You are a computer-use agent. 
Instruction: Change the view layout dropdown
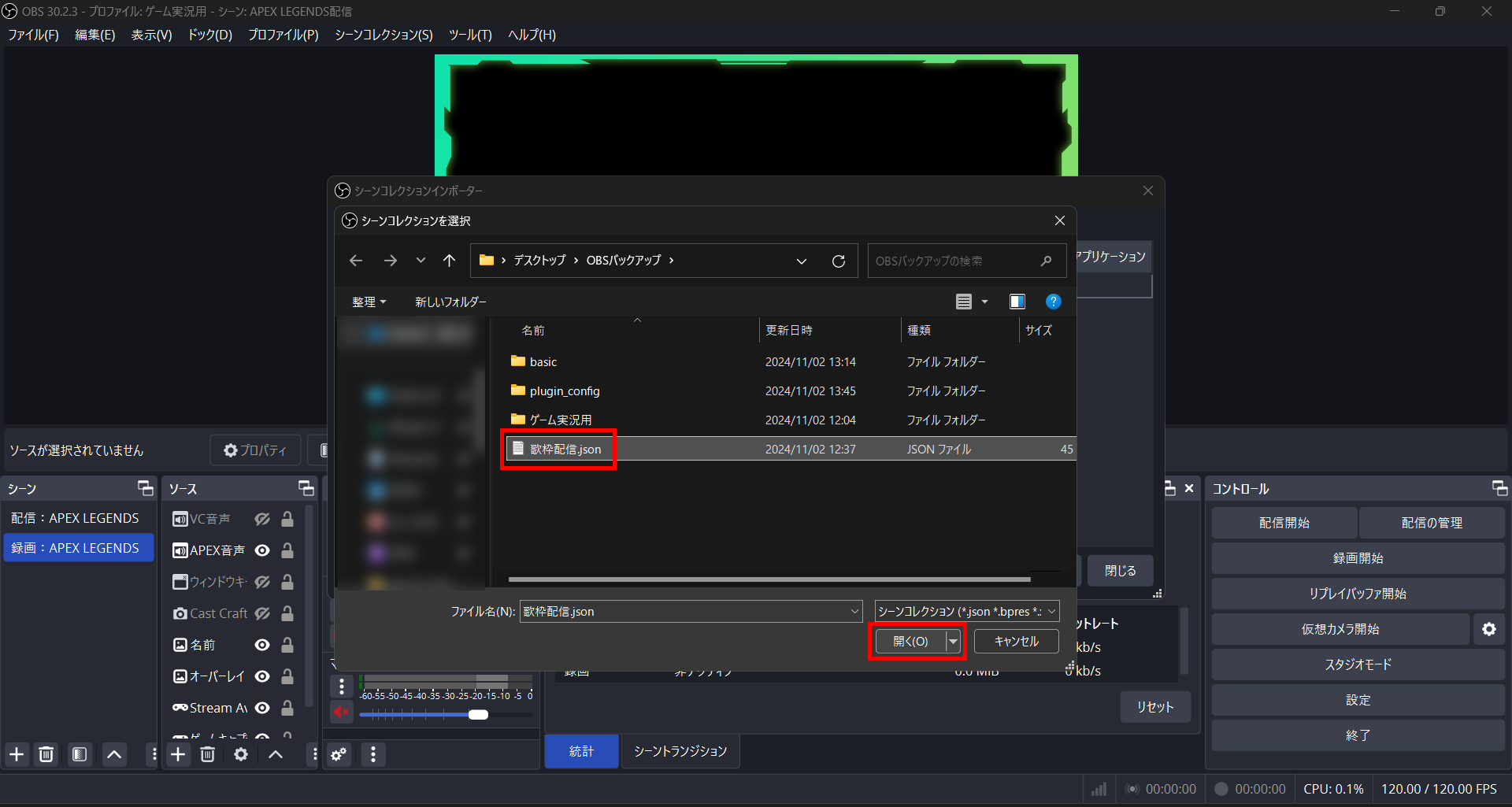[984, 302]
